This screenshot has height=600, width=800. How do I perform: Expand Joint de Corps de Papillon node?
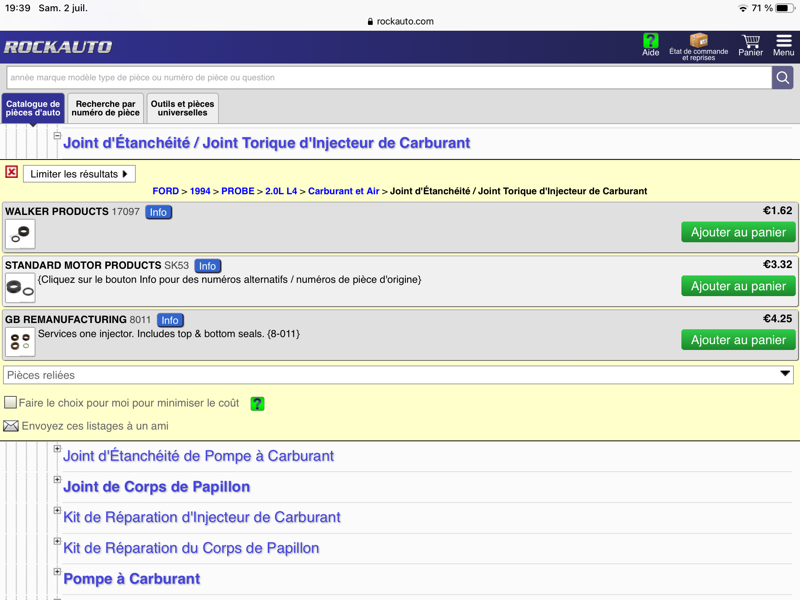[x=57, y=480]
